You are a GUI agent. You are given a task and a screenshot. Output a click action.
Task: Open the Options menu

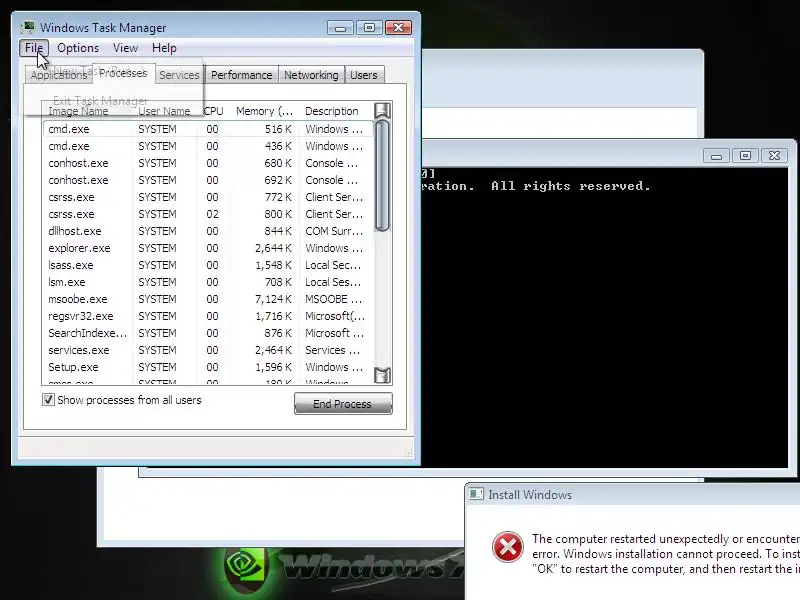click(x=78, y=48)
